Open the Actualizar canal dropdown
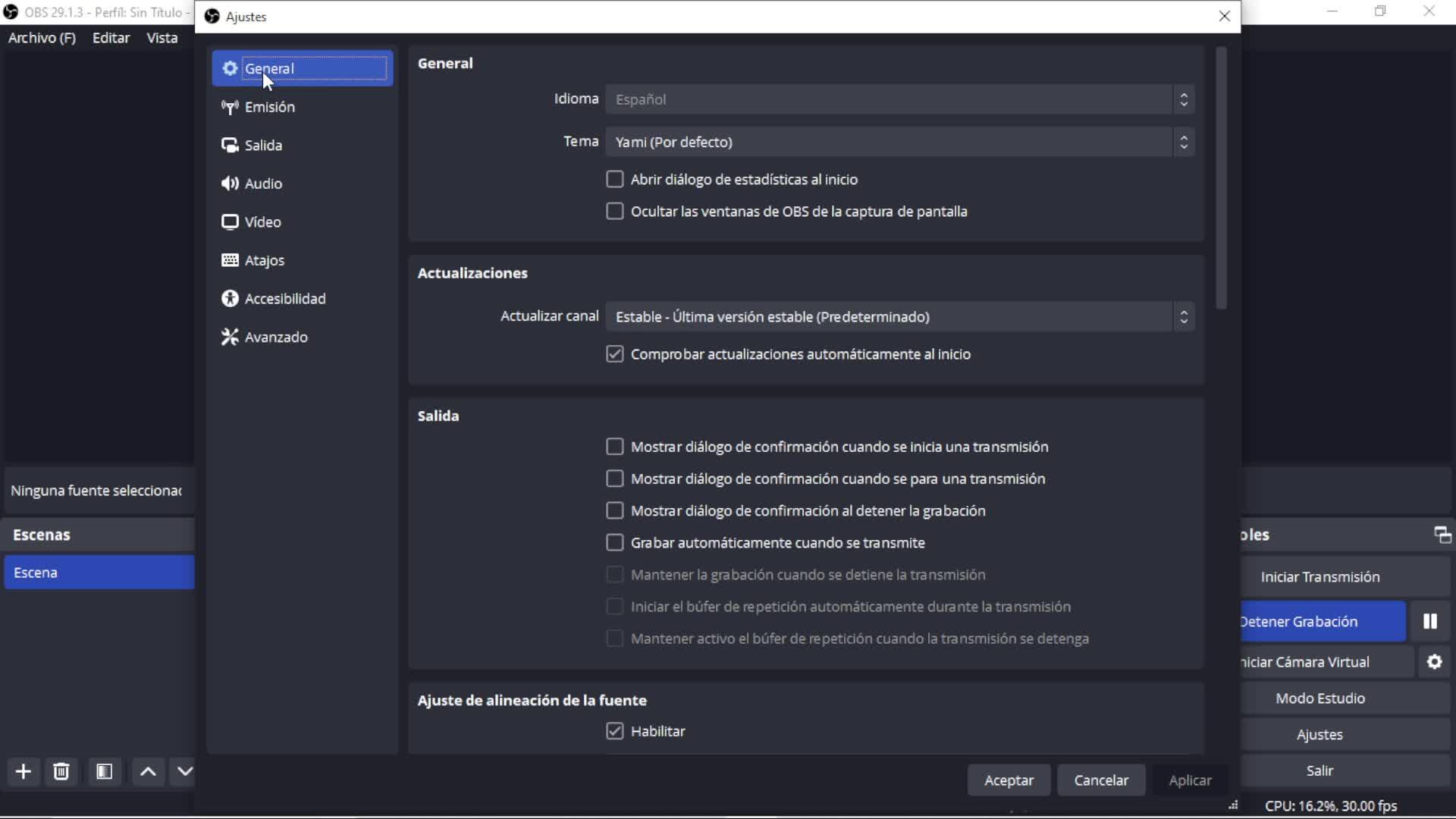 (x=899, y=317)
